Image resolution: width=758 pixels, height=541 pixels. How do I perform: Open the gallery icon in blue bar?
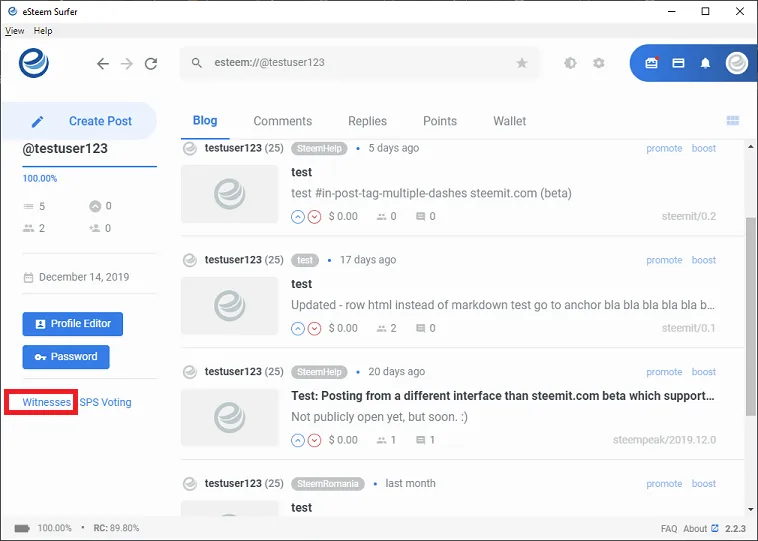coord(651,63)
